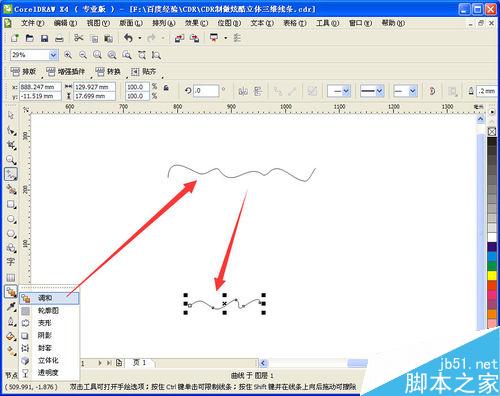This screenshot has height=396, width=500.
Task: Click the horizontal scrollbar left arrow
Action: 263,363
